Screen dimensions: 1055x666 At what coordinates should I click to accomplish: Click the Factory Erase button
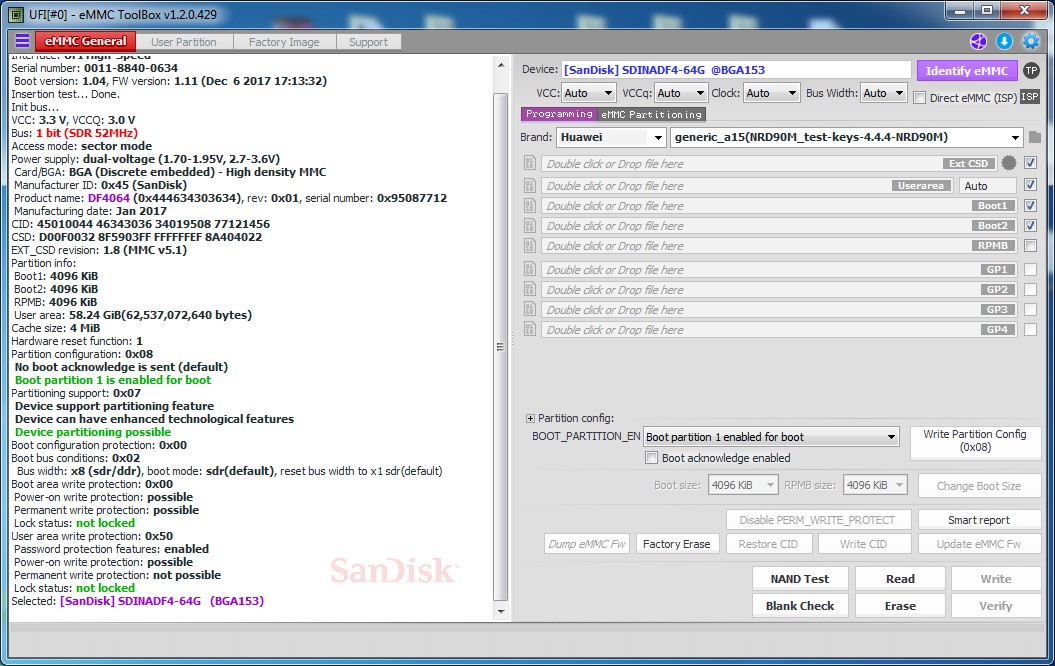pyautogui.click(x=676, y=544)
